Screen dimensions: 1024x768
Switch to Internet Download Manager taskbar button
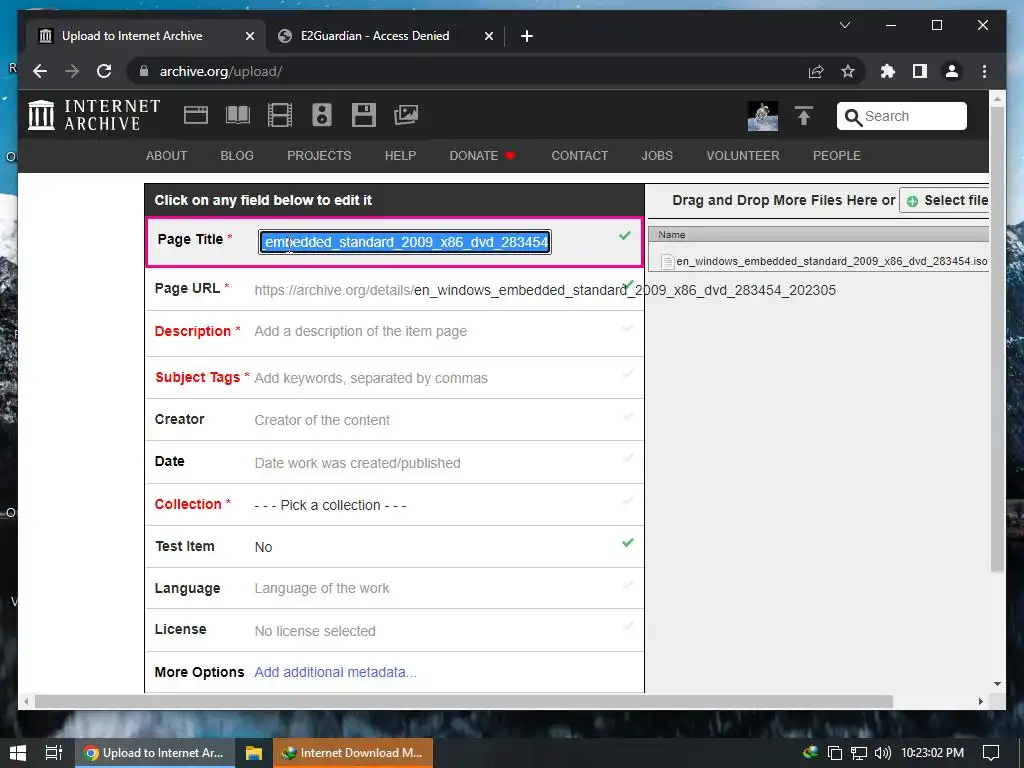353,753
